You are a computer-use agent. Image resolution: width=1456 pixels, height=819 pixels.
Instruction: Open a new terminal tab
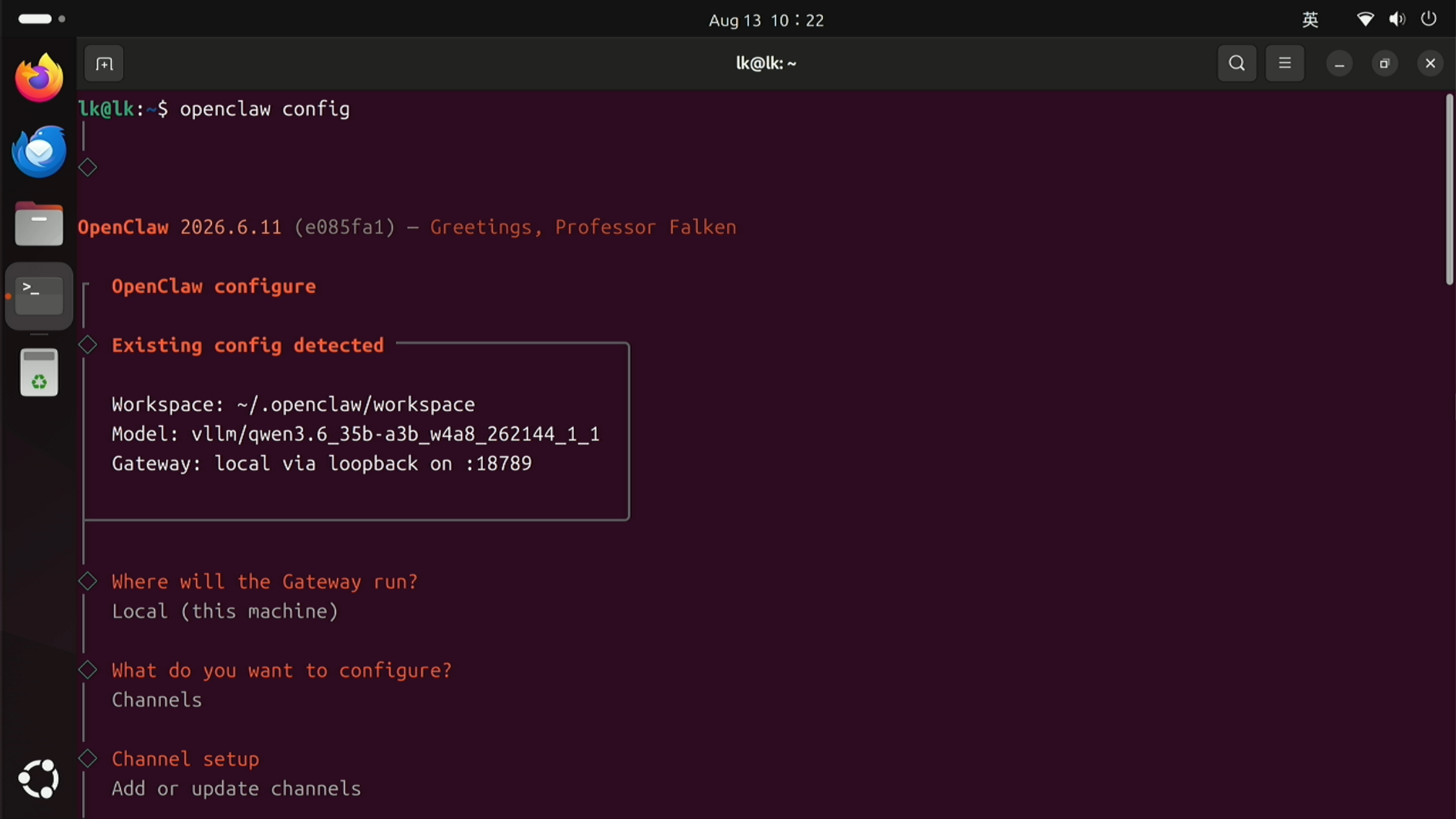pos(104,63)
